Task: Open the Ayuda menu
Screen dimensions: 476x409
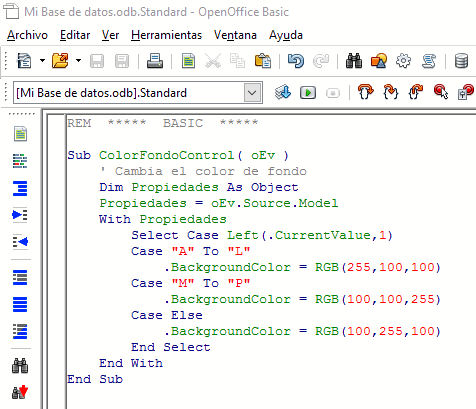Action: pyautogui.click(x=286, y=35)
